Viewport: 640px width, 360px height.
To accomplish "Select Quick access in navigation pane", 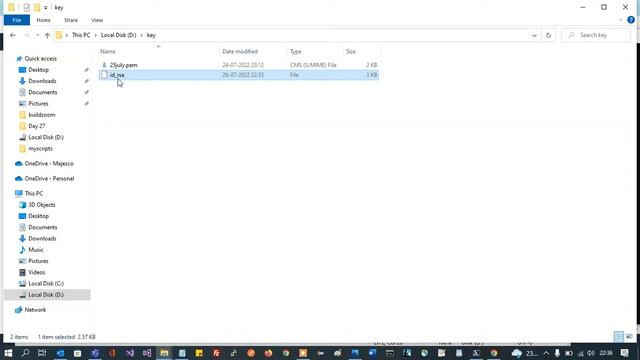I will tap(40, 59).
